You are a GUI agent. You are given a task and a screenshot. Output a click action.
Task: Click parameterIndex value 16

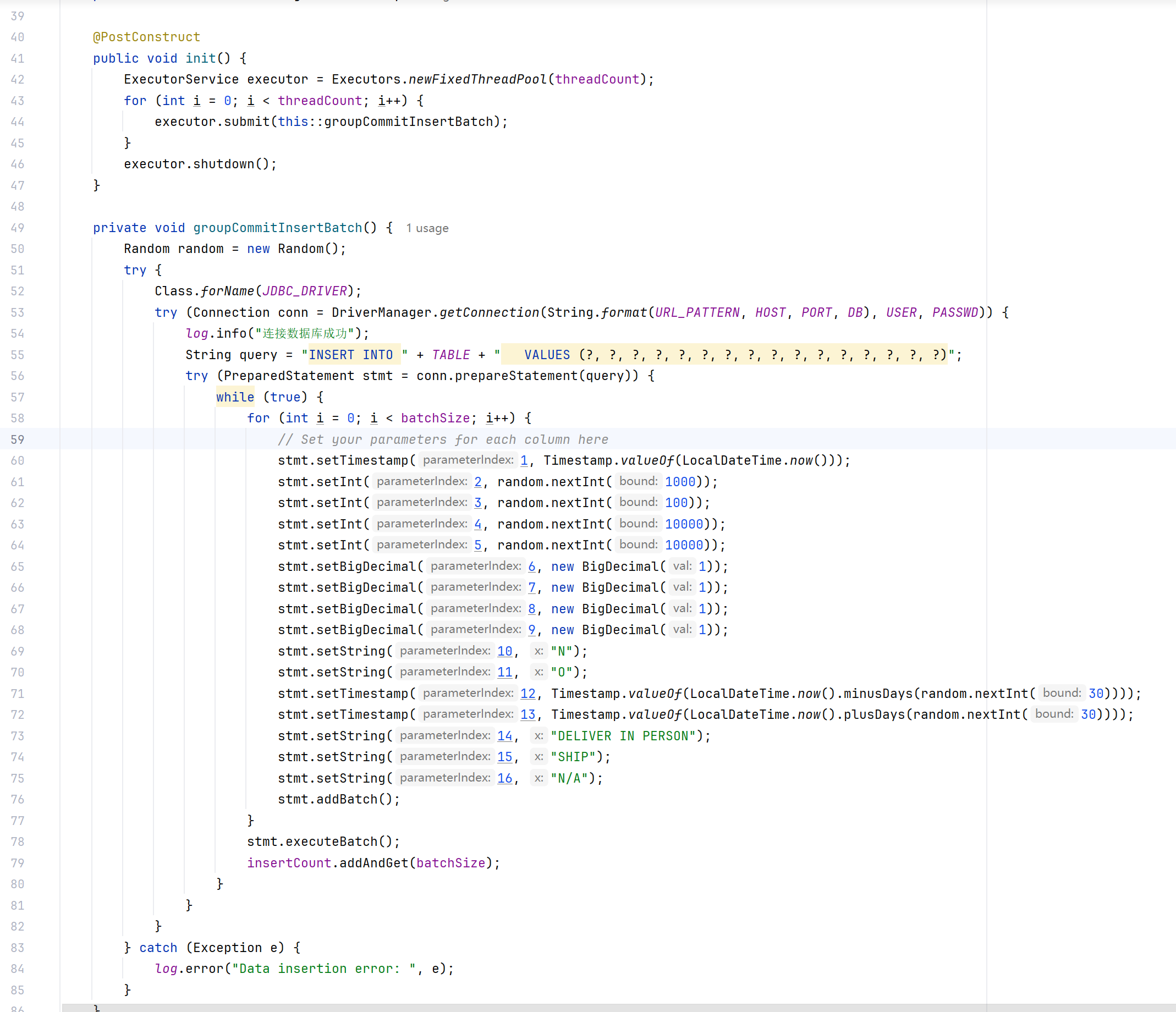click(504, 778)
